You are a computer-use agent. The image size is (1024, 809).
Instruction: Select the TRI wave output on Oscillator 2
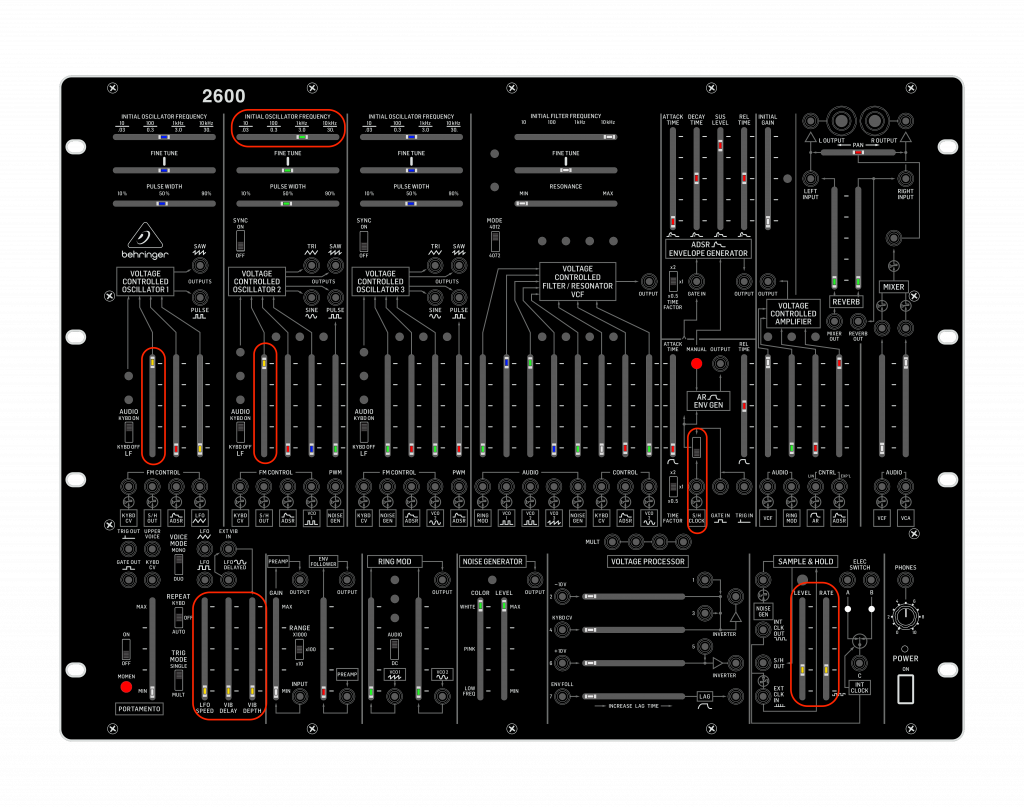tap(312, 266)
